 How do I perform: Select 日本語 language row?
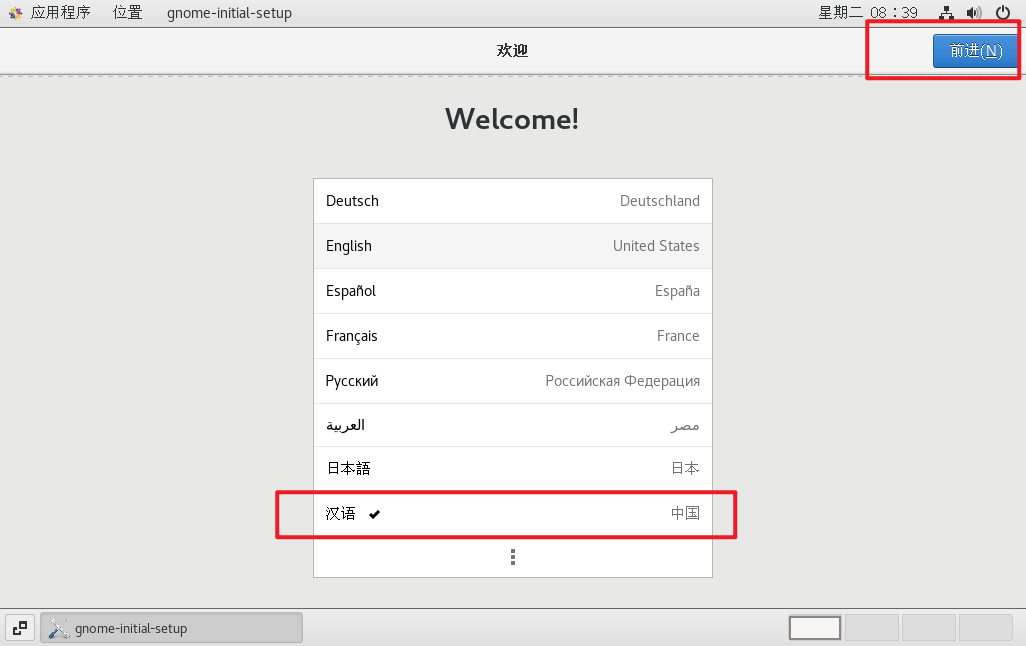click(x=512, y=467)
